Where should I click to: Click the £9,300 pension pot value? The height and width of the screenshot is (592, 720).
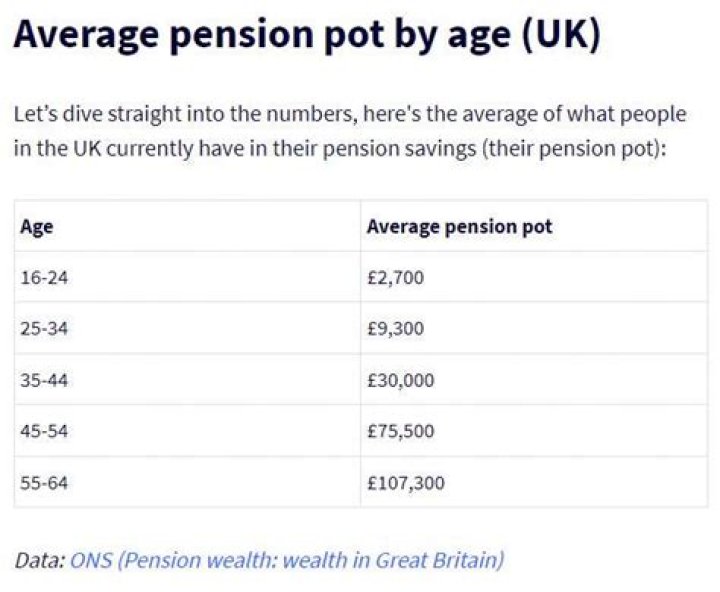pyautogui.click(x=396, y=329)
